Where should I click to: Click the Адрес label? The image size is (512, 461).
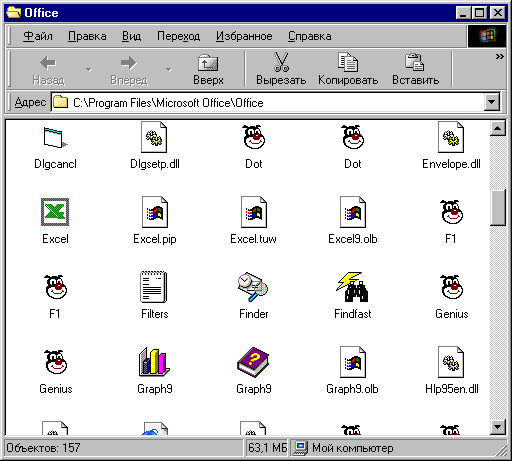30,102
